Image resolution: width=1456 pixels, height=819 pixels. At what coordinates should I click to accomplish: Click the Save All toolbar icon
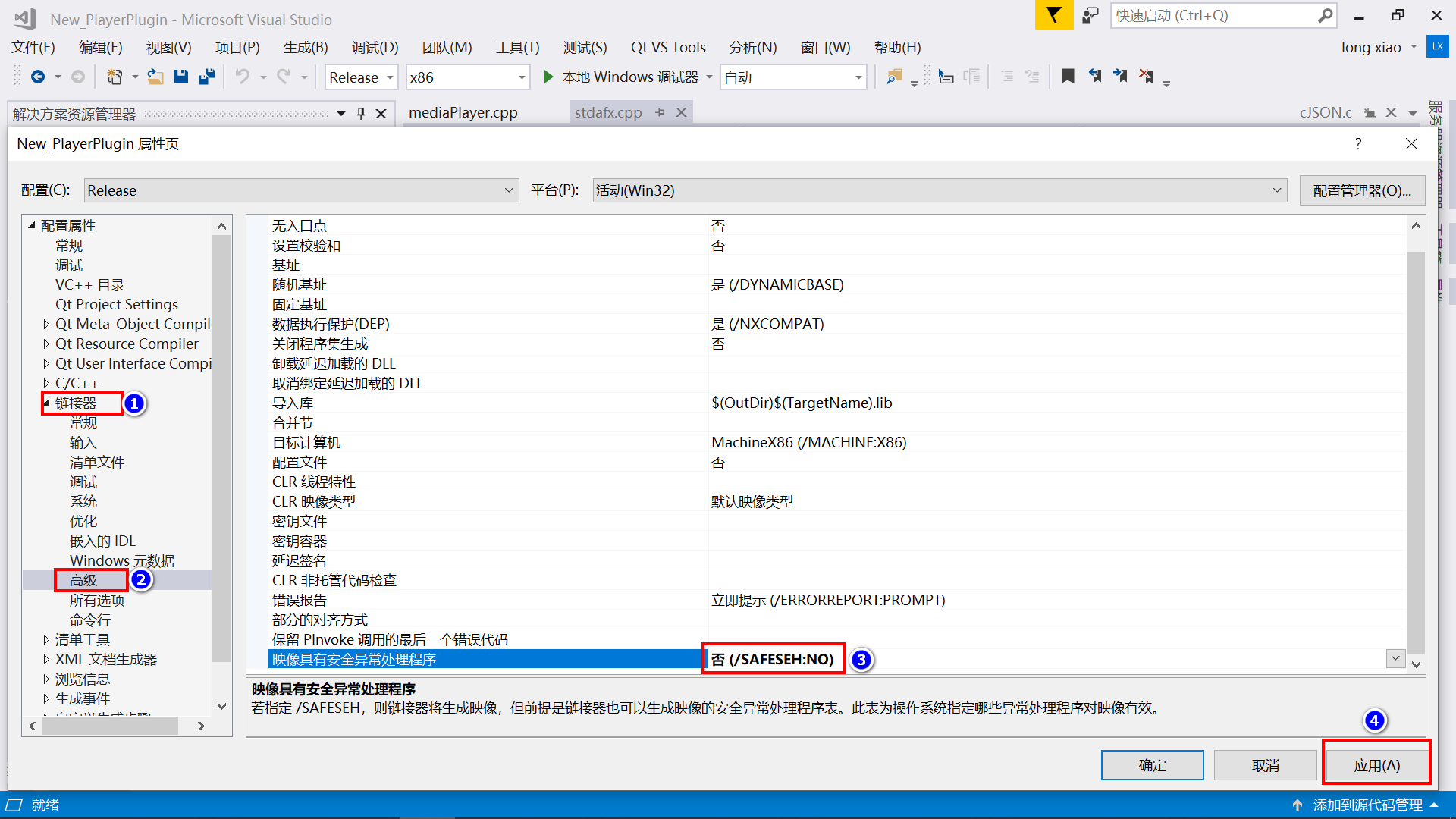click(x=206, y=77)
